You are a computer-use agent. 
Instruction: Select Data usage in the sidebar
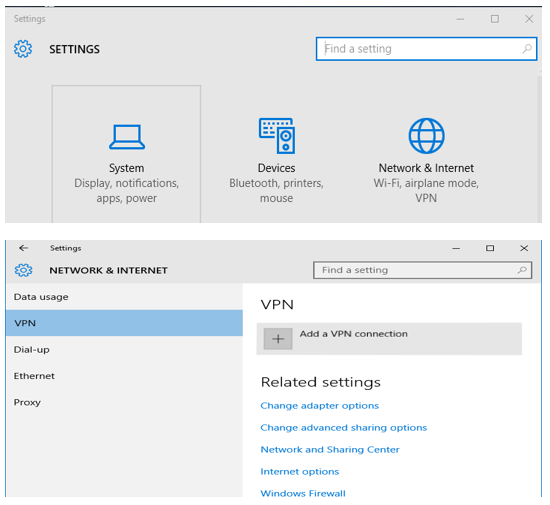pyautogui.click(x=124, y=297)
